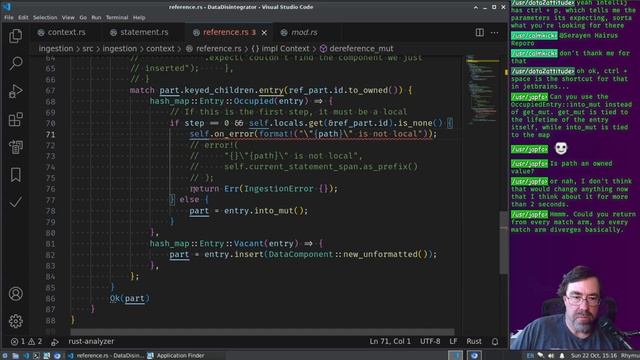Open the Selection menu

(x=45, y=18)
